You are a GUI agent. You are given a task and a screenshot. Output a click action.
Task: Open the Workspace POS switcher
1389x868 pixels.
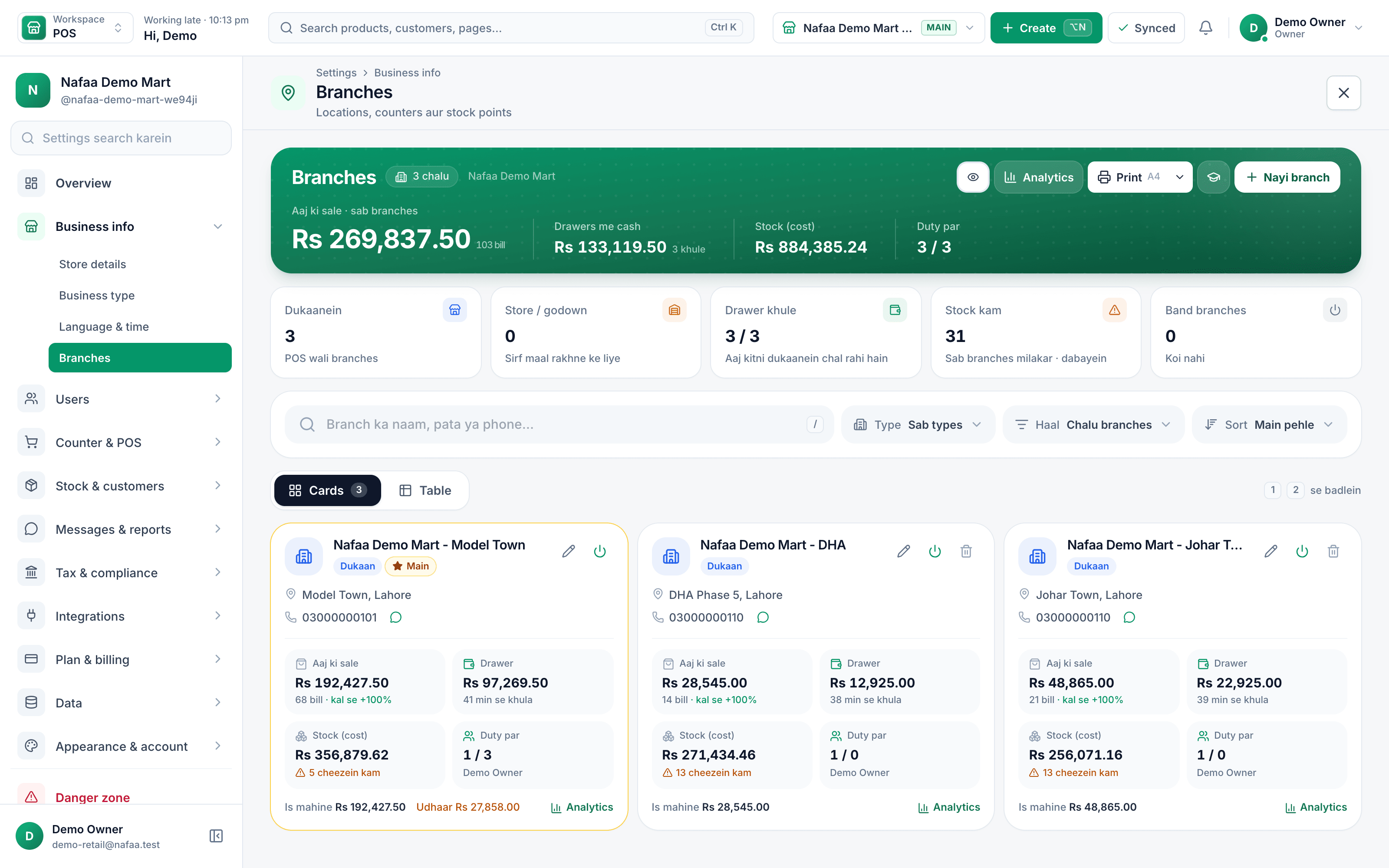[x=75, y=27]
